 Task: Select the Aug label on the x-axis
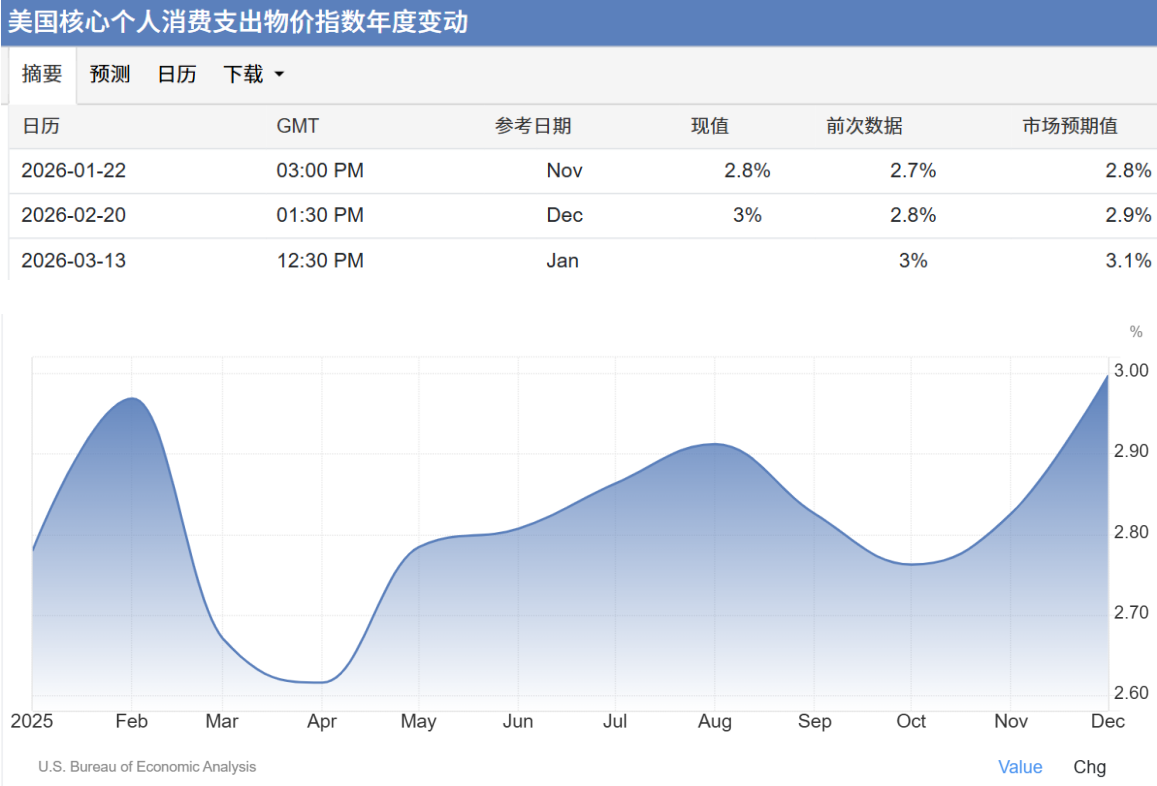click(x=714, y=721)
